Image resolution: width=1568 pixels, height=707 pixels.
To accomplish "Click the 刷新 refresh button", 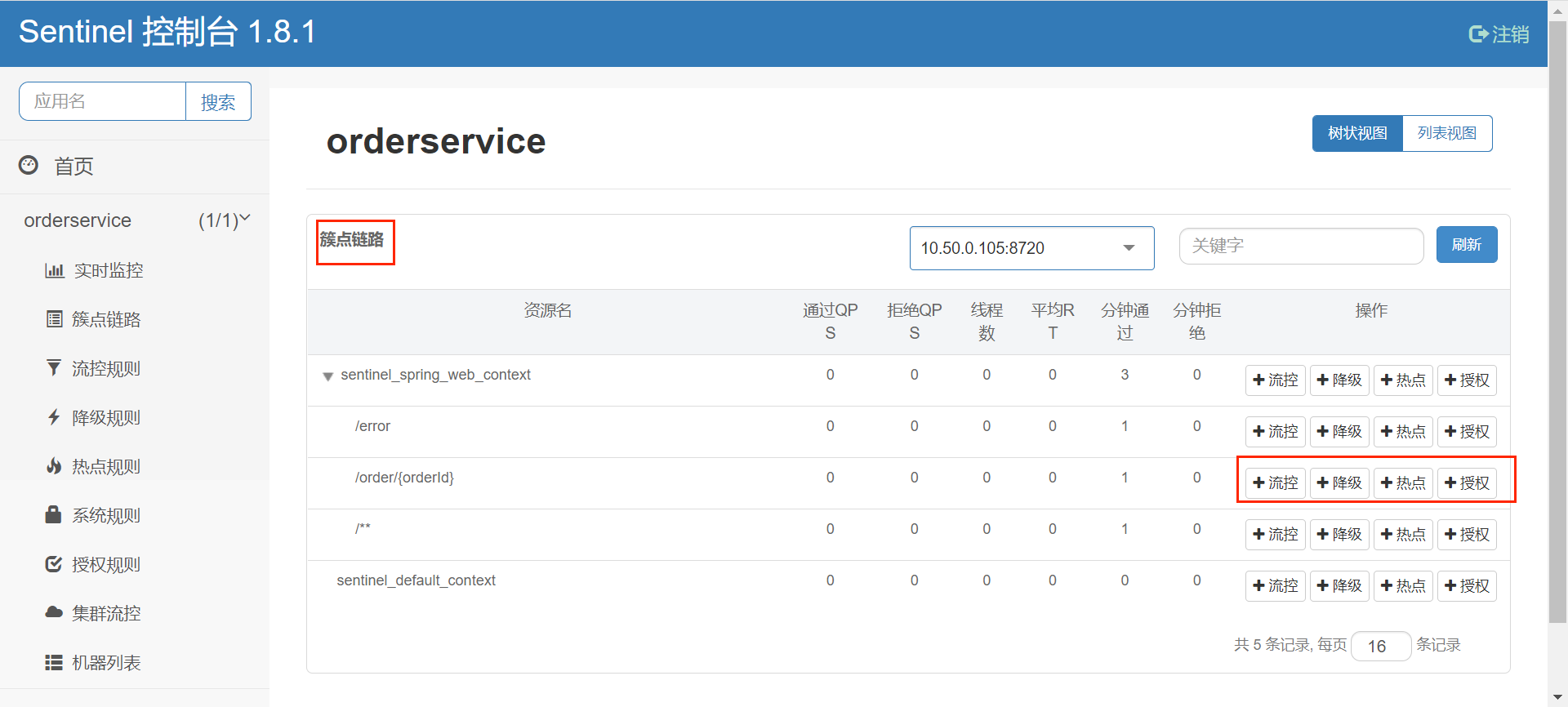I will pyautogui.click(x=1467, y=244).
